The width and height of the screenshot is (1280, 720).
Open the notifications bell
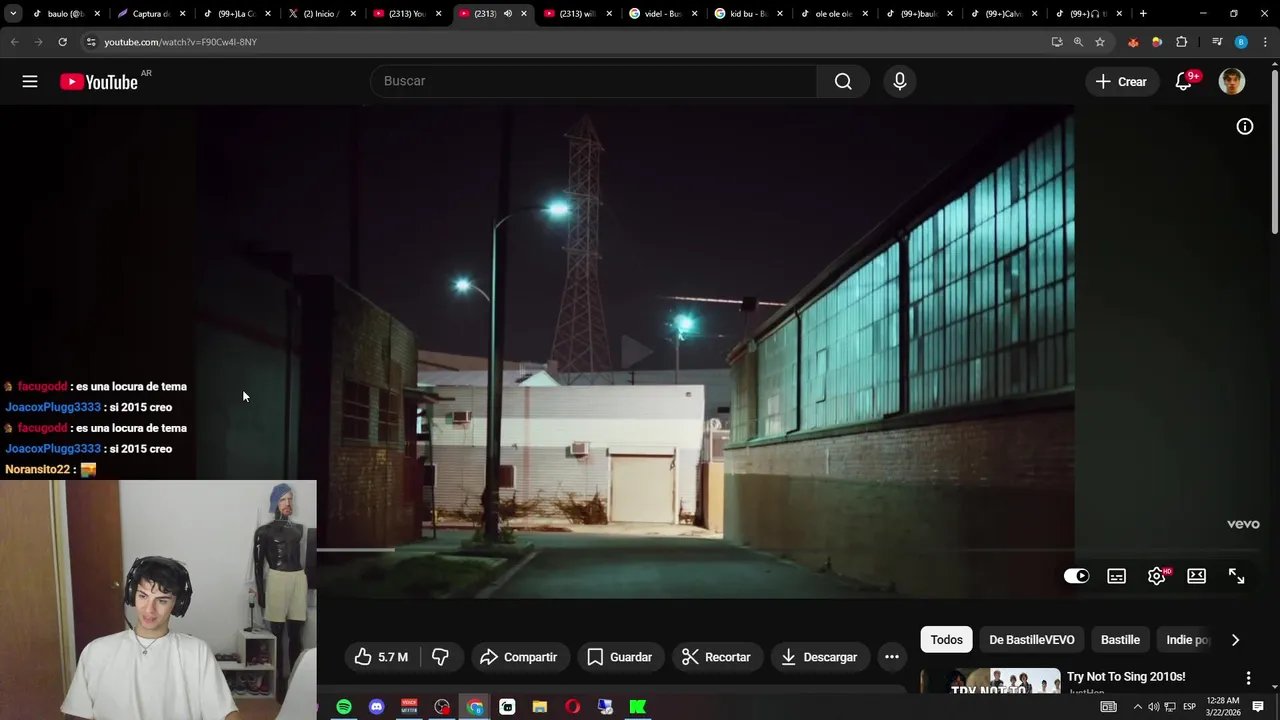1183,82
